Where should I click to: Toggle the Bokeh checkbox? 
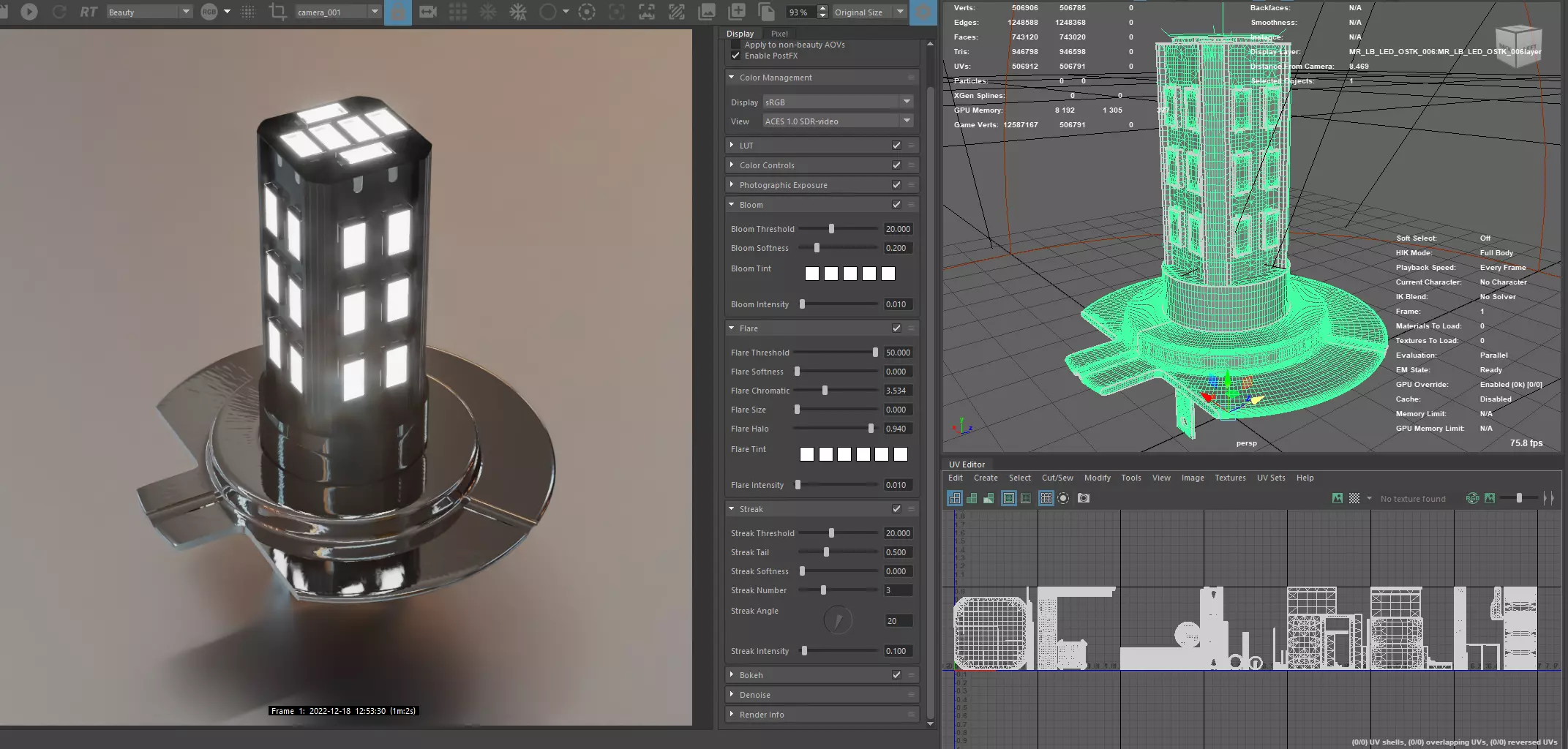(896, 675)
